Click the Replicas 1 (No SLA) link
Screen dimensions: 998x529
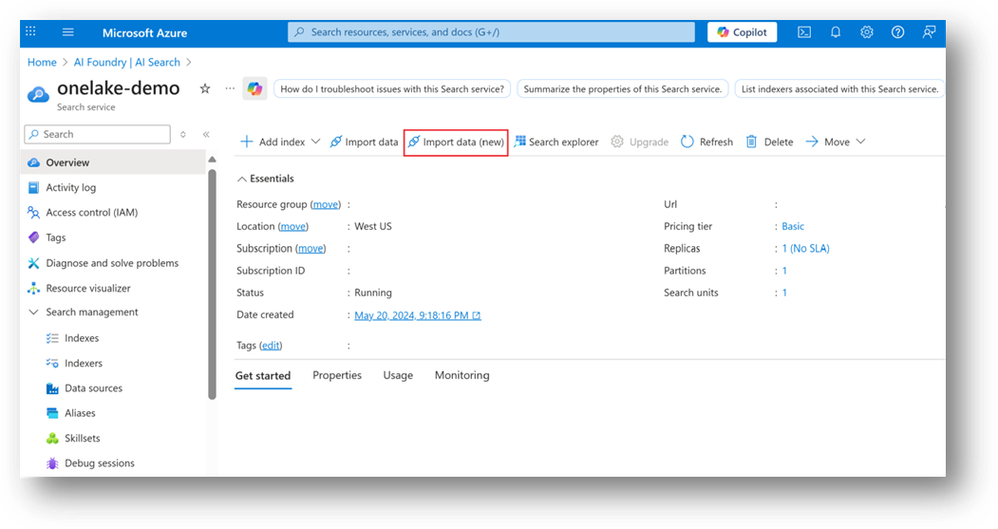click(x=806, y=248)
